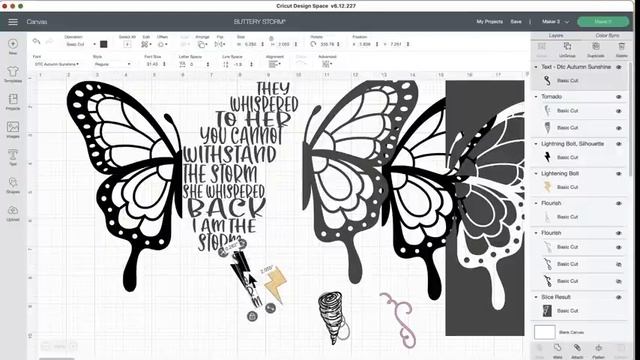Click the Blank Canvas color swatch
The height and width of the screenshot is (360, 640).
544,332
